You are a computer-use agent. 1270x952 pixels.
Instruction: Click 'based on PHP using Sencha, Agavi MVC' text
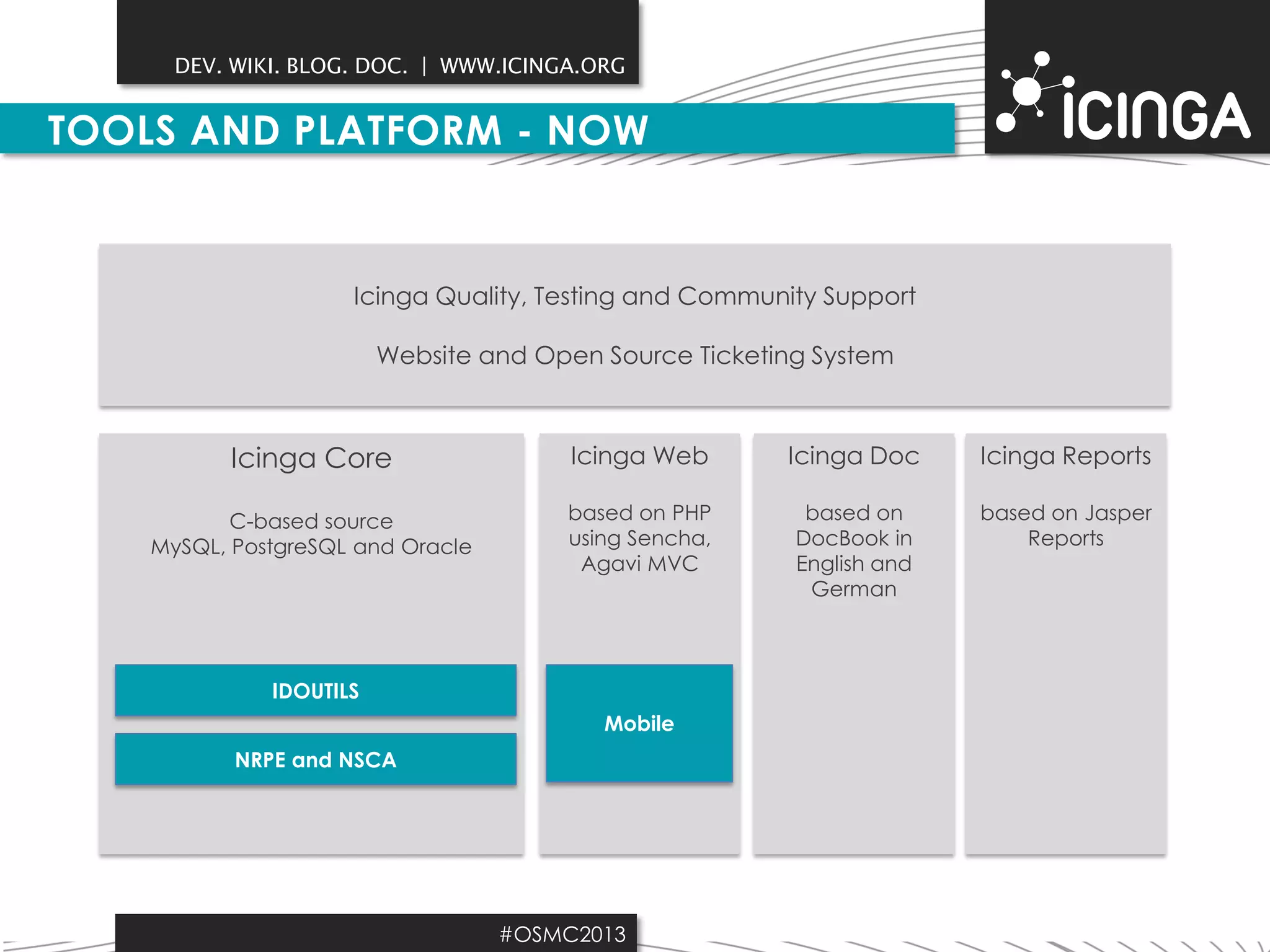[639, 538]
